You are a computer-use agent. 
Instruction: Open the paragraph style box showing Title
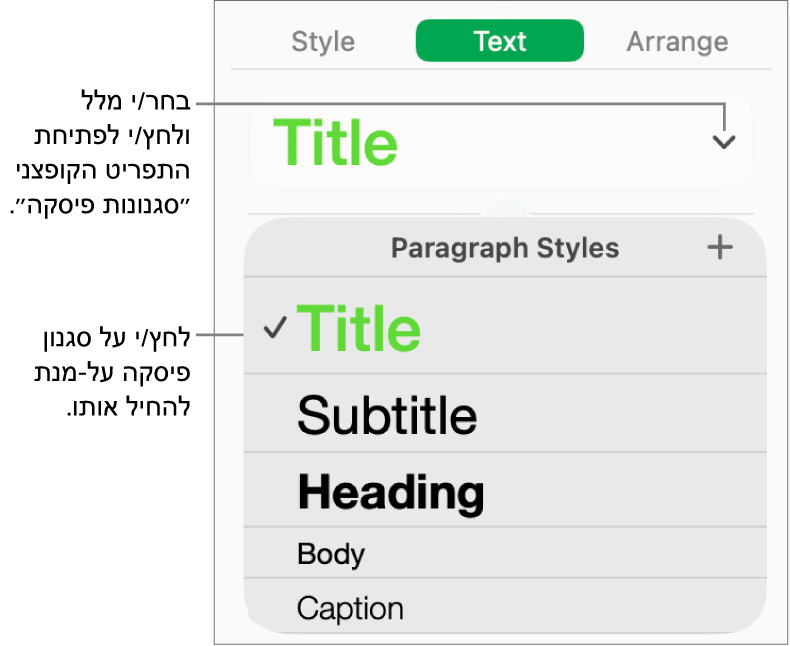500,142
